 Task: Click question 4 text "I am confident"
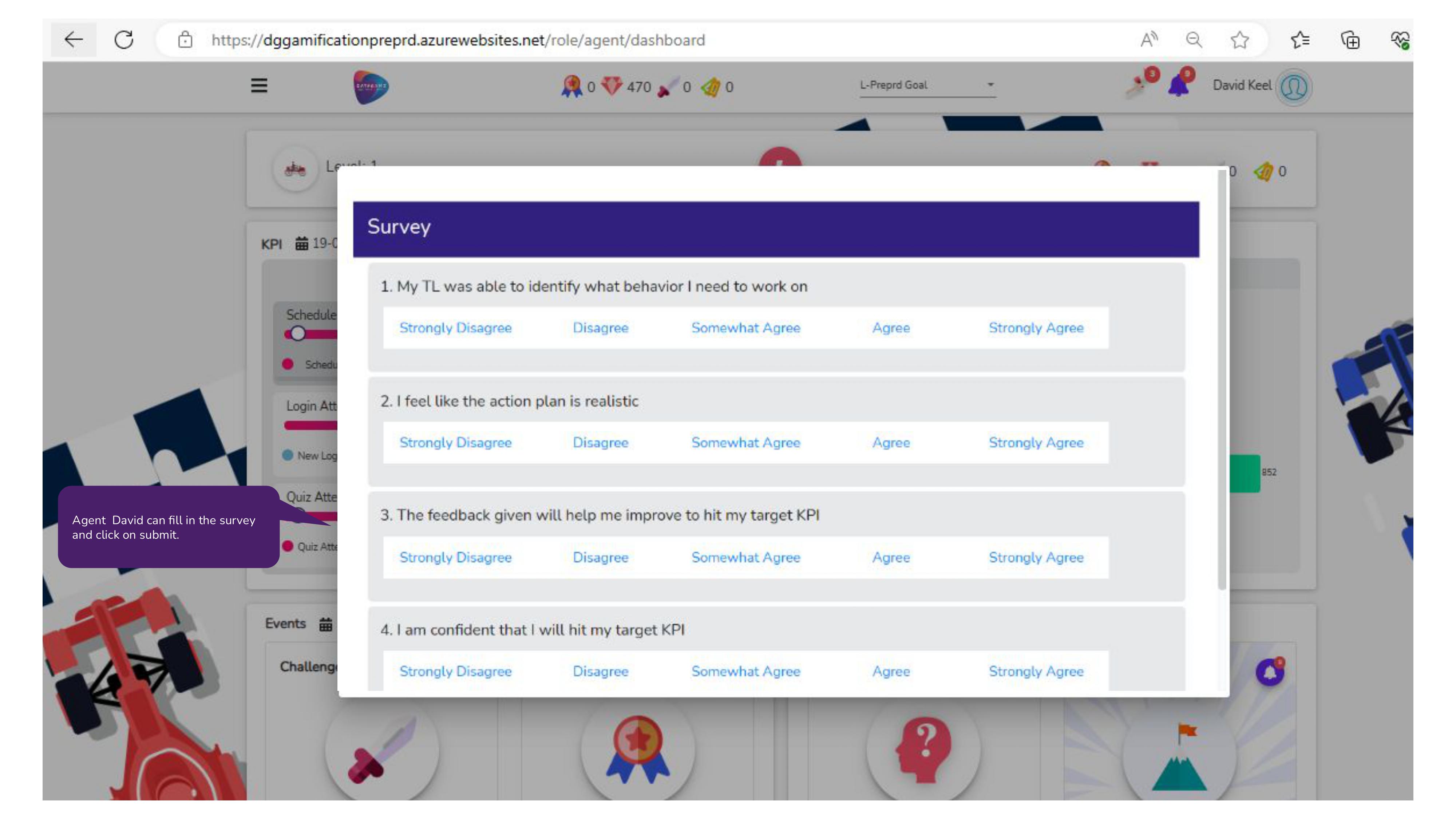pos(533,630)
